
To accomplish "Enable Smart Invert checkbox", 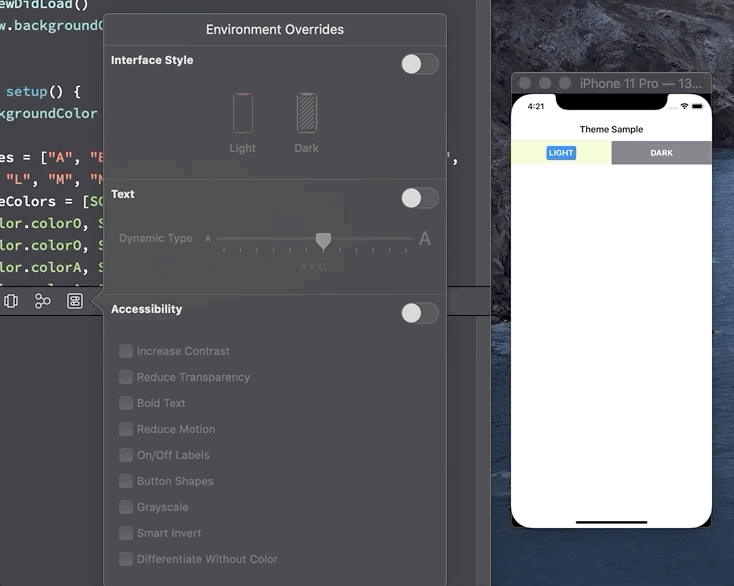I will (126, 533).
